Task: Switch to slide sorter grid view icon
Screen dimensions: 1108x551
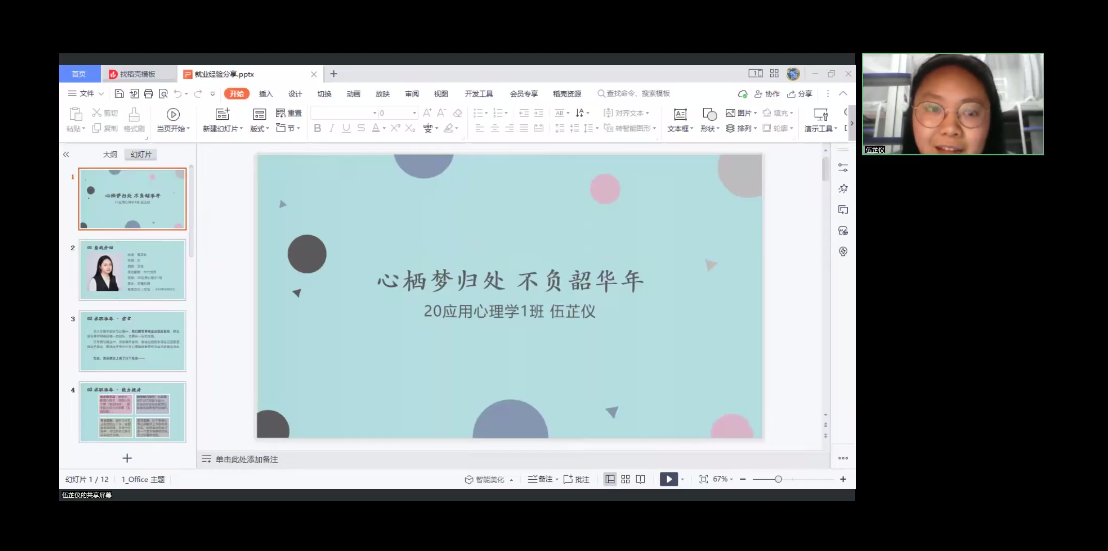Action: [625, 479]
